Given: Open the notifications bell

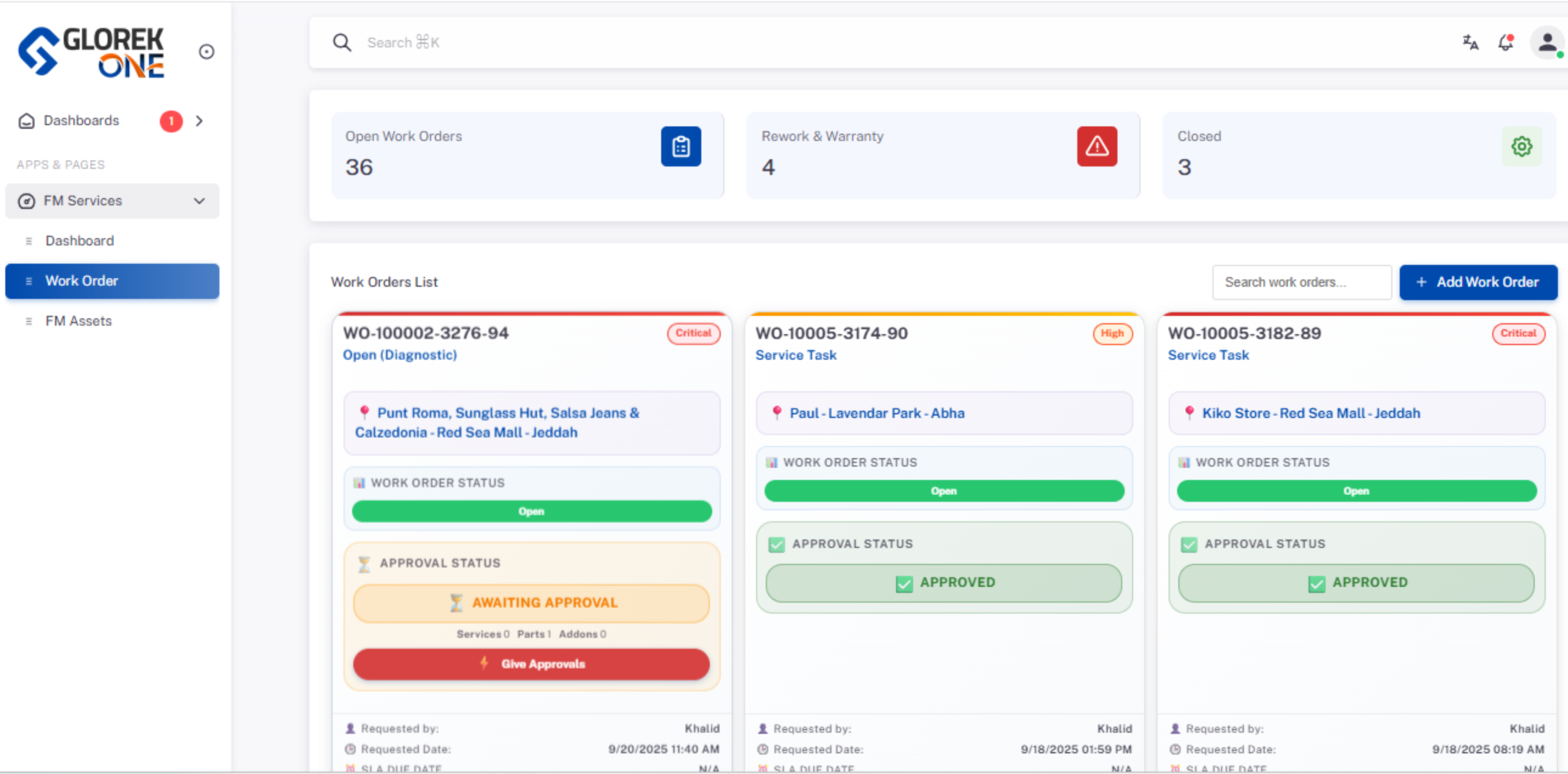Looking at the screenshot, I should click(x=1506, y=42).
